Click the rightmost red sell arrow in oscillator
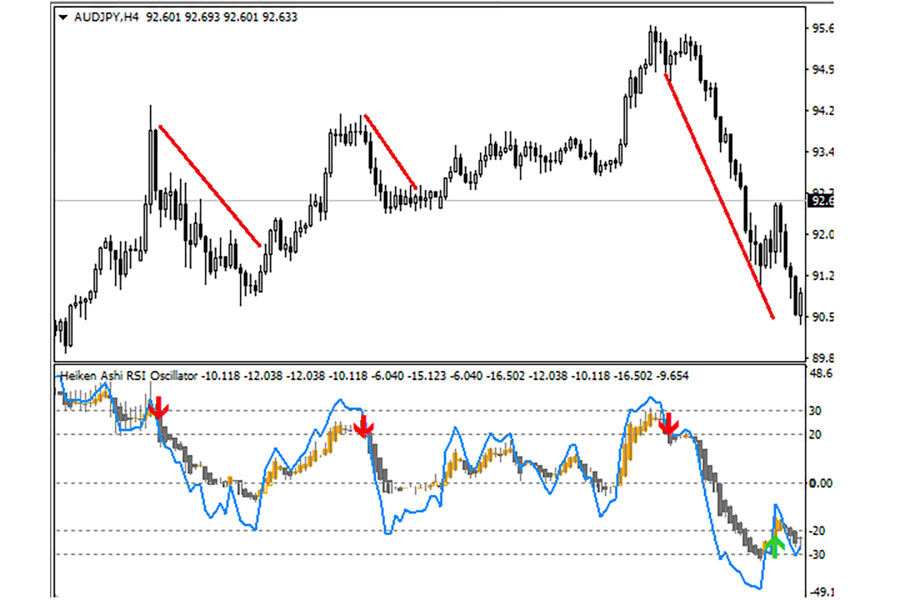The image size is (900, 600). [x=668, y=423]
